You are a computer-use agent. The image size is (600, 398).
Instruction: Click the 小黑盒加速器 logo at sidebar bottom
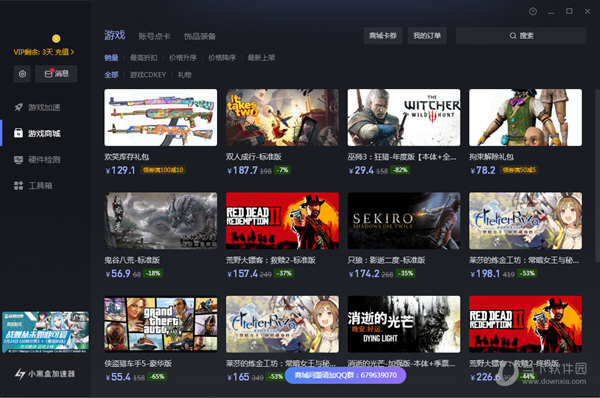(45, 374)
